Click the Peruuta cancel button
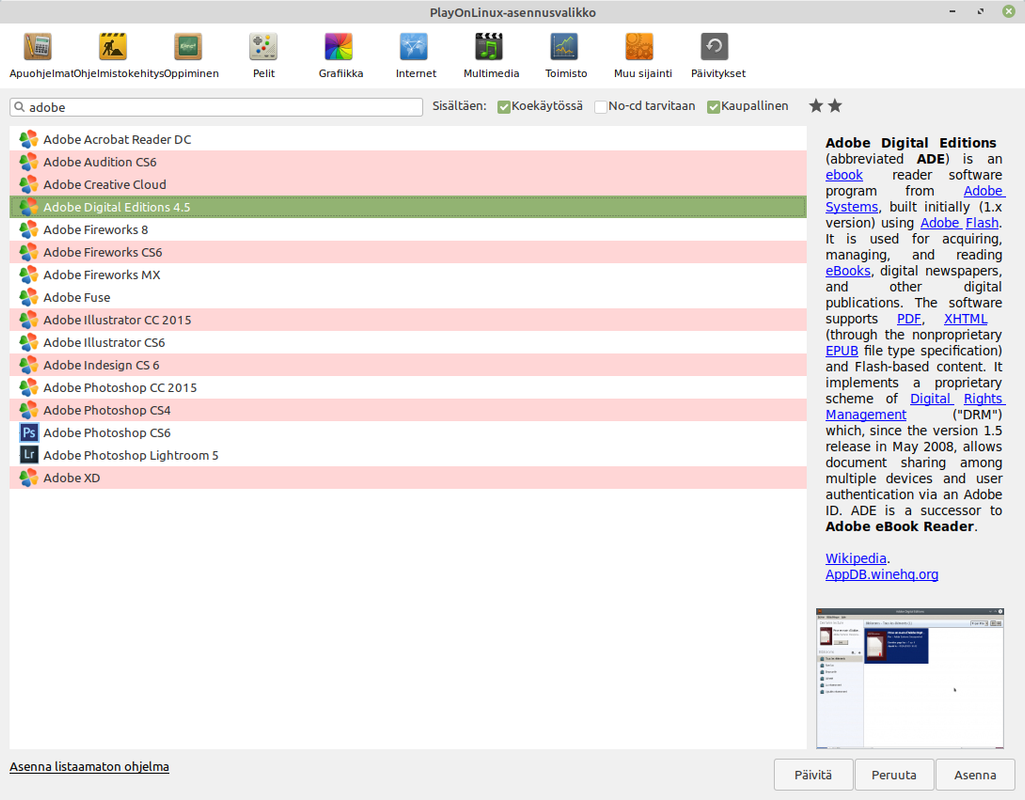Image resolution: width=1025 pixels, height=800 pixels. pyautogui.click(x=894, y=775)
